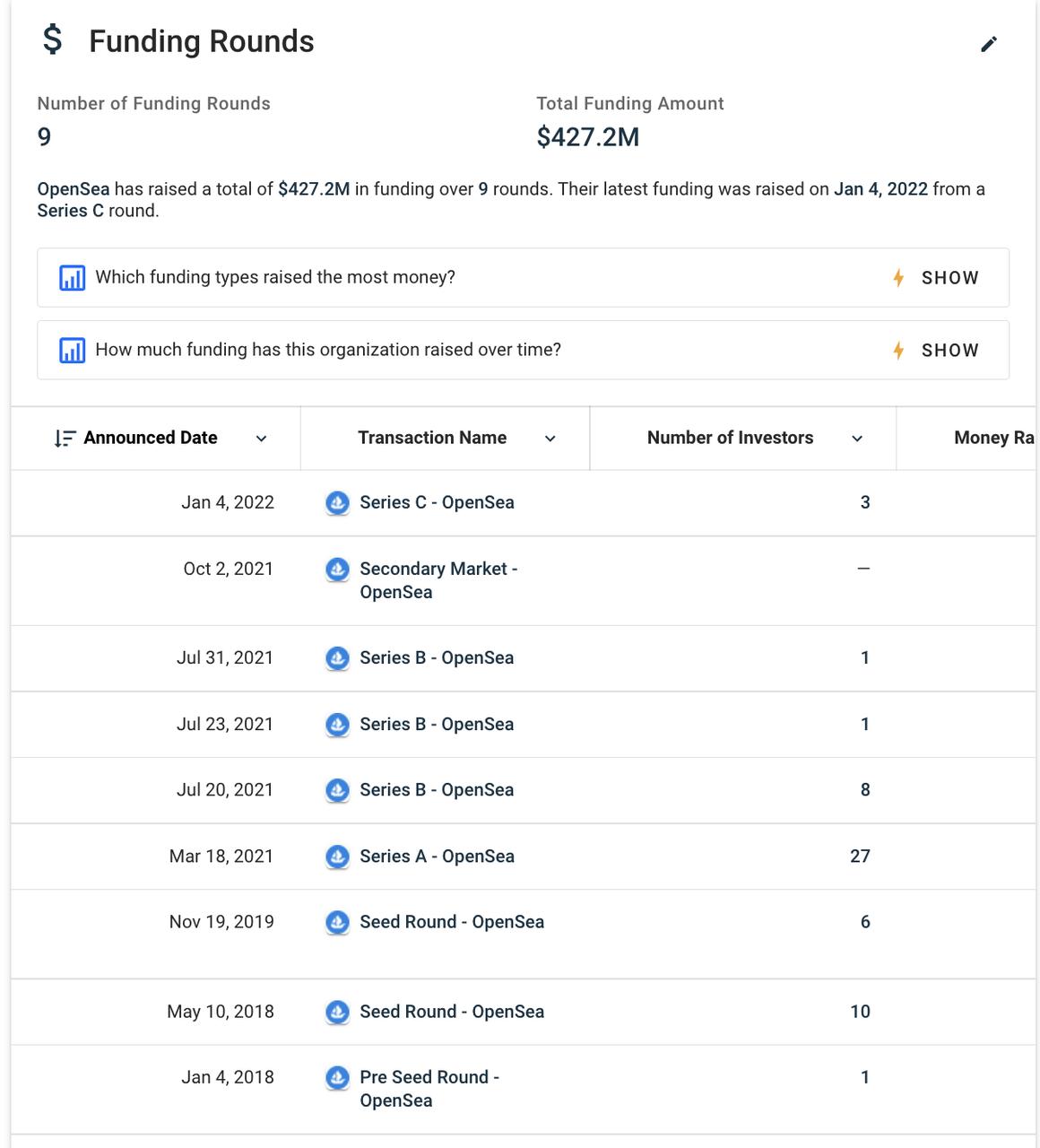Click the 27 investors count for Series A
Viewport: 1040px width, 1148px height.
point(860,857)
